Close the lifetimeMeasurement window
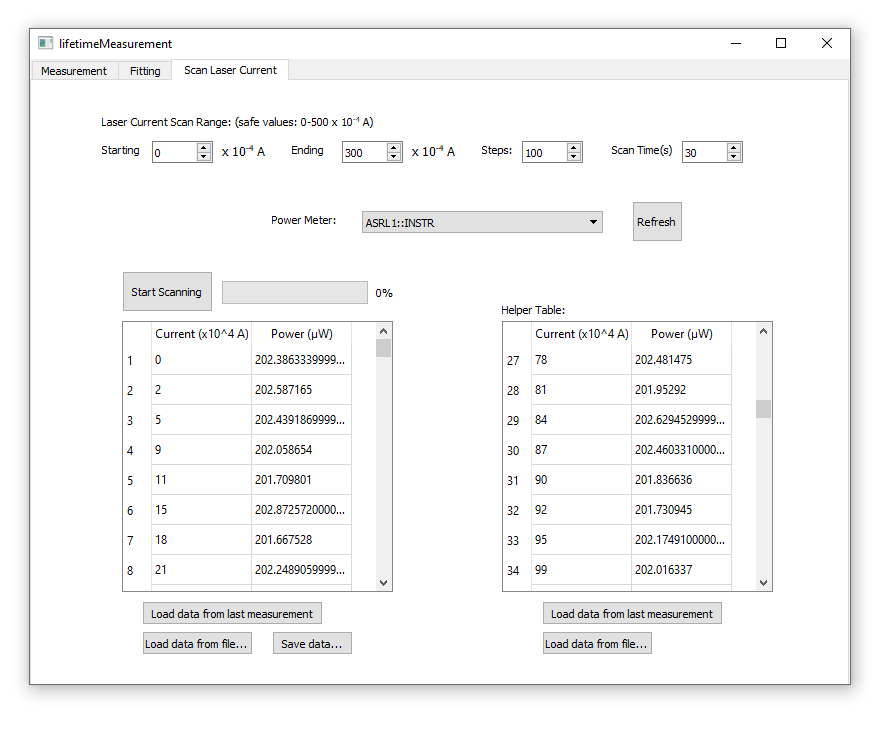 826,43
